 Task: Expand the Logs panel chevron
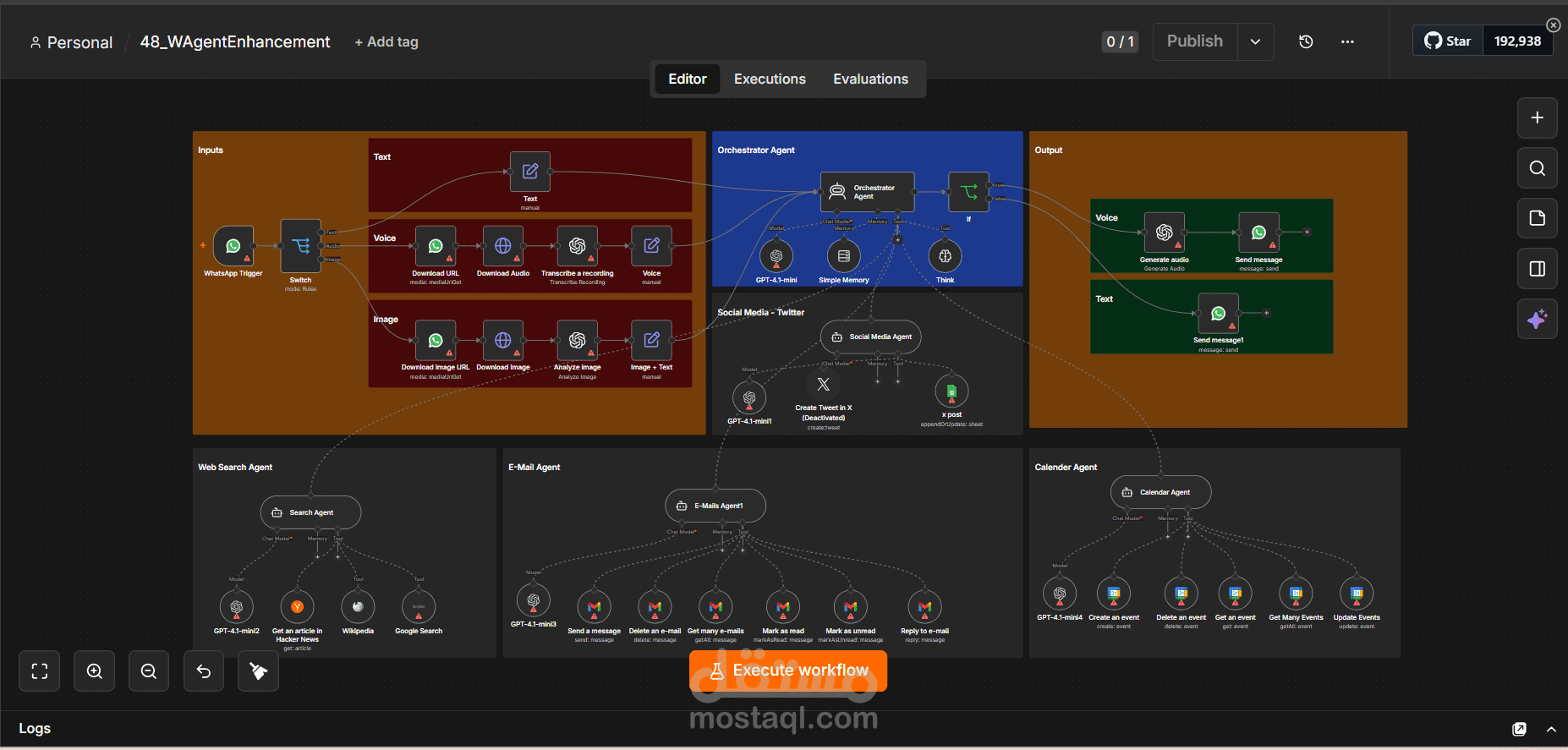[1551, 729]
